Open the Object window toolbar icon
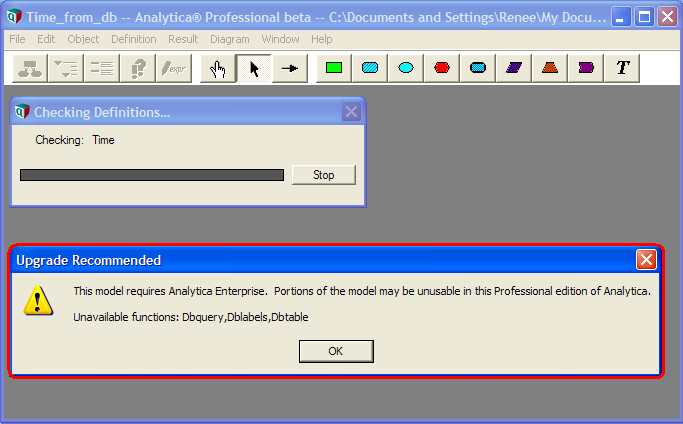This screenshot has width=683, height=424. 102,68
